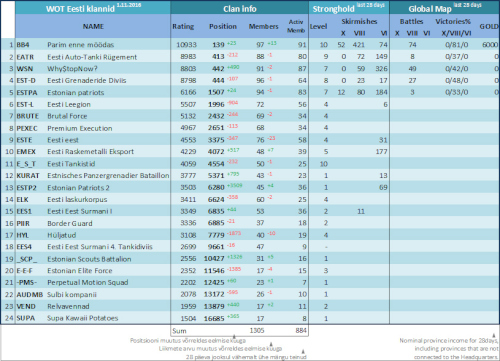Select the Victories% column header
500x361 pixels.
453,21
